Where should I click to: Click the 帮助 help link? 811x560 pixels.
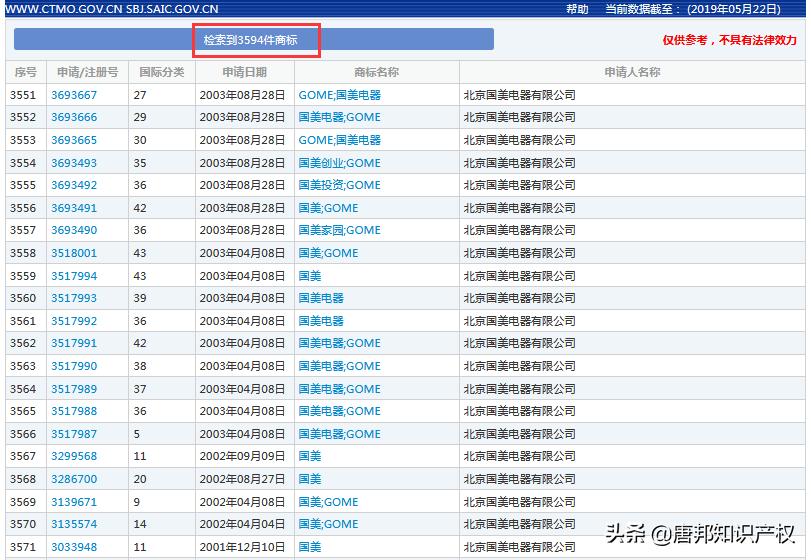click(x=577, y=9)
